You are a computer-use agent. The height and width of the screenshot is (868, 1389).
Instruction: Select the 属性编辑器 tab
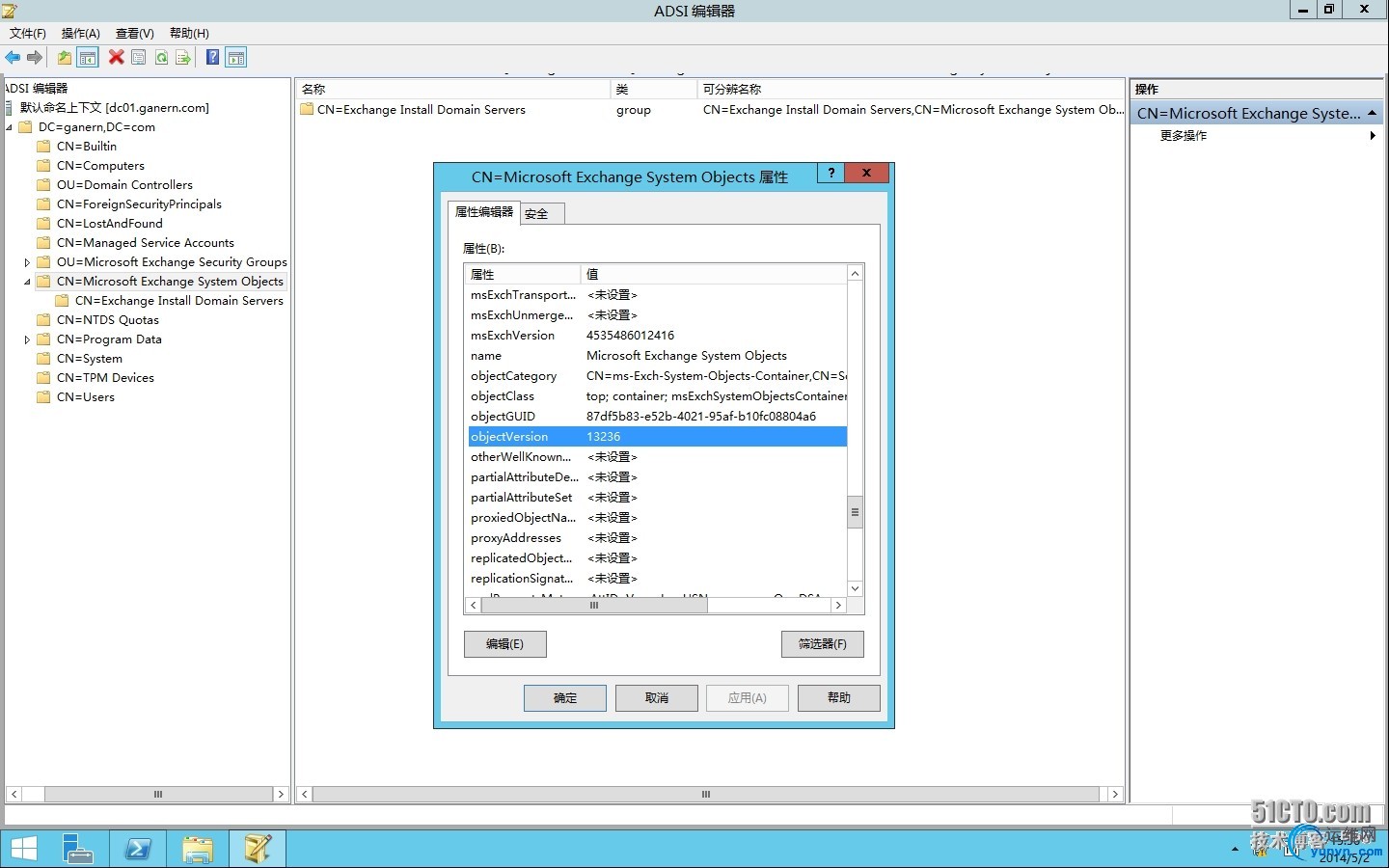[x=484, y=212]
